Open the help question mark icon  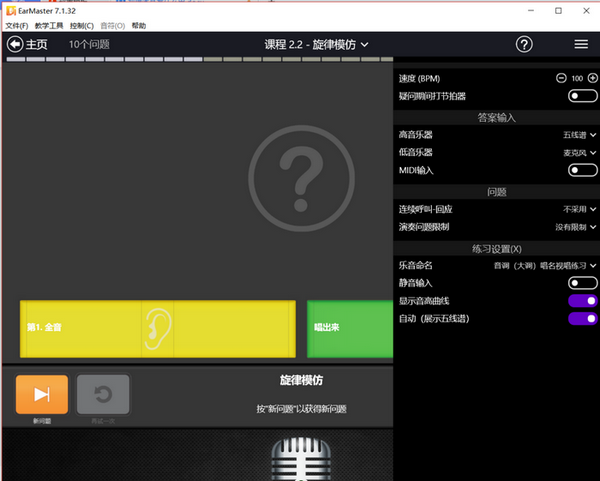coord(524,44)
